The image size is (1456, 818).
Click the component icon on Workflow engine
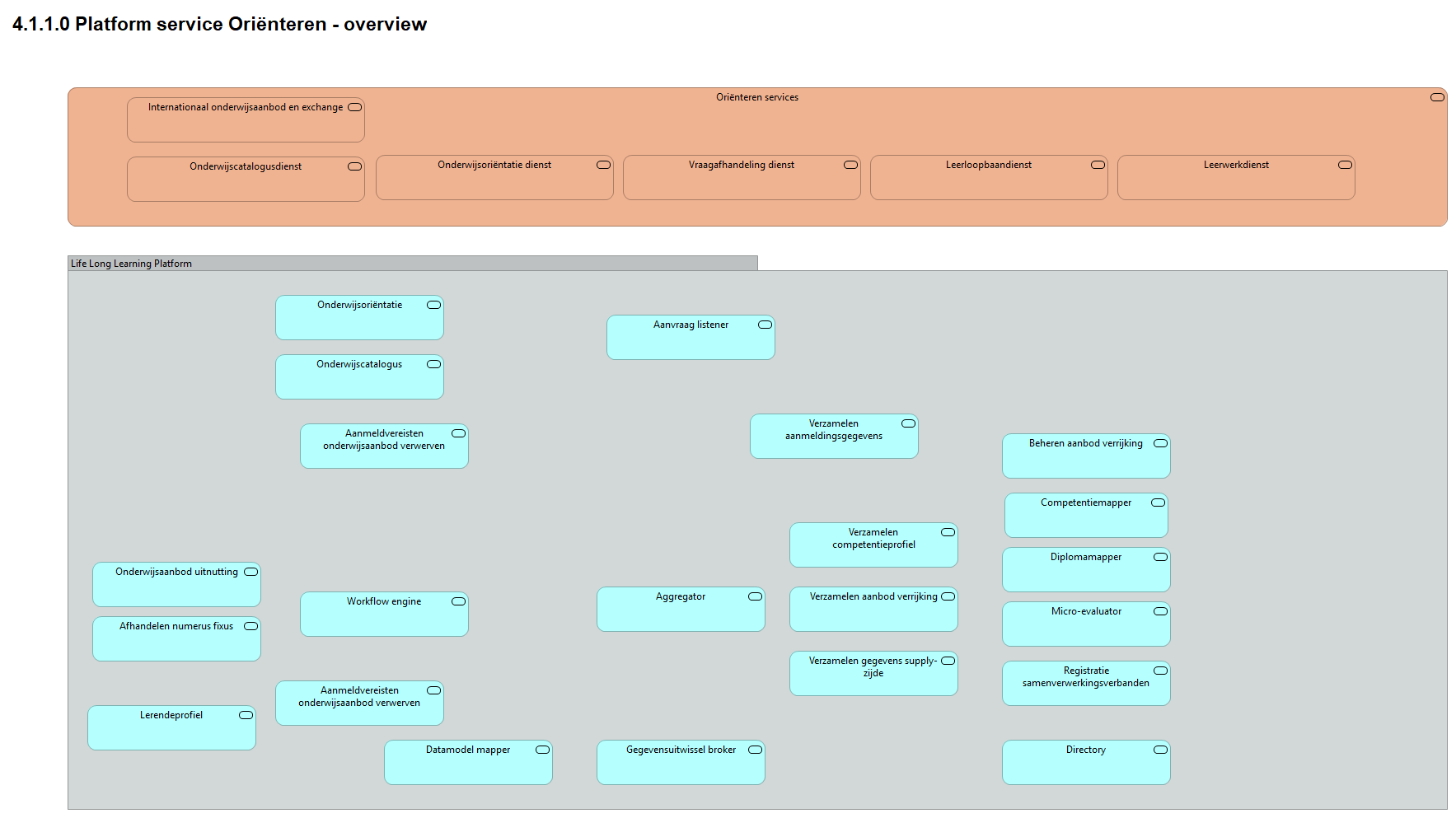(457, 601)
